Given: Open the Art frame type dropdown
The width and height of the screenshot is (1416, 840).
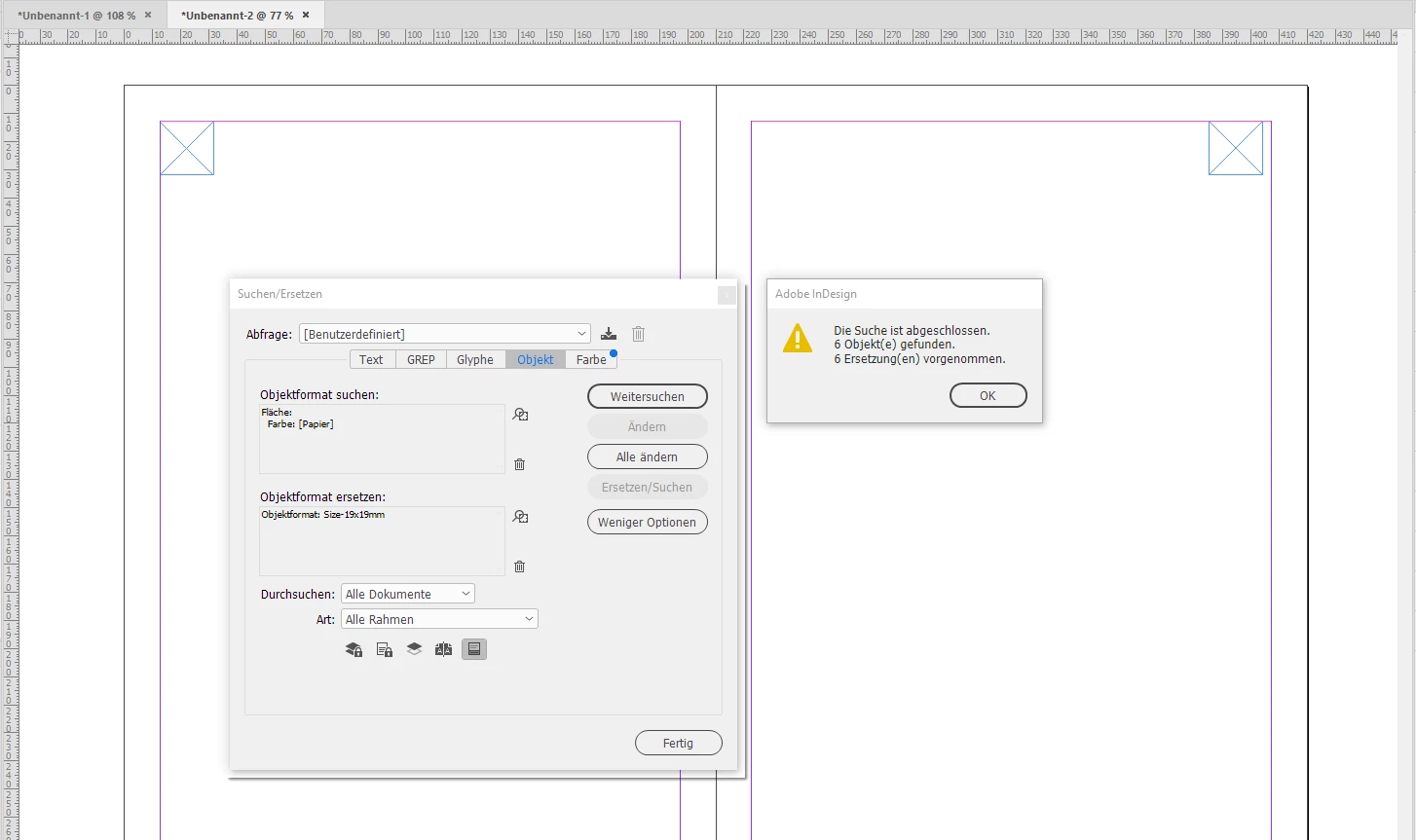Looking at the screenshot, I should coord(439,619).
